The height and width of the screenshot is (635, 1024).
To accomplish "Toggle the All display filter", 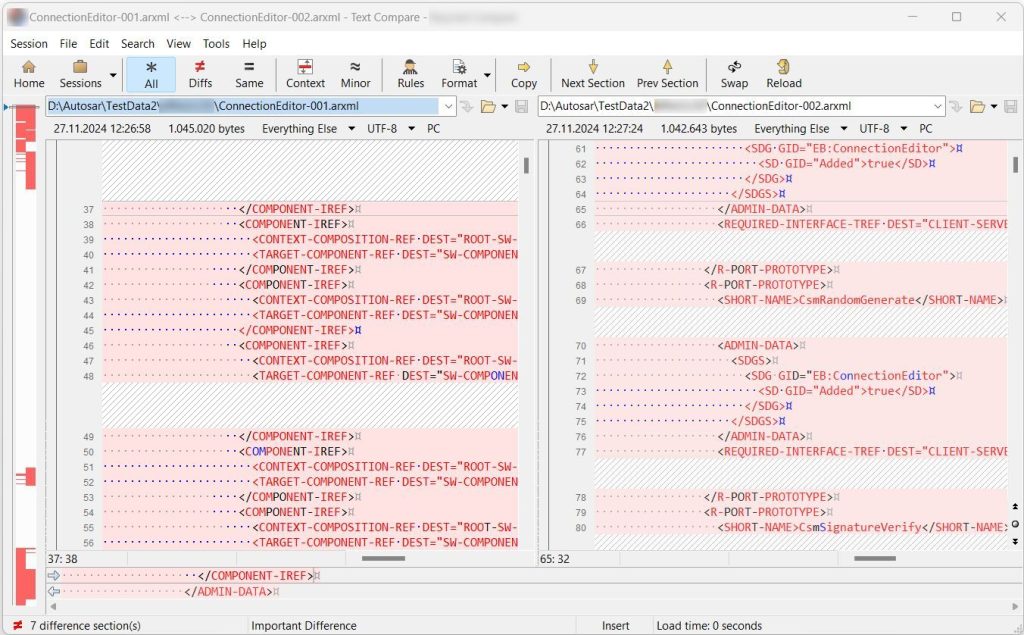I will (151, 74).
